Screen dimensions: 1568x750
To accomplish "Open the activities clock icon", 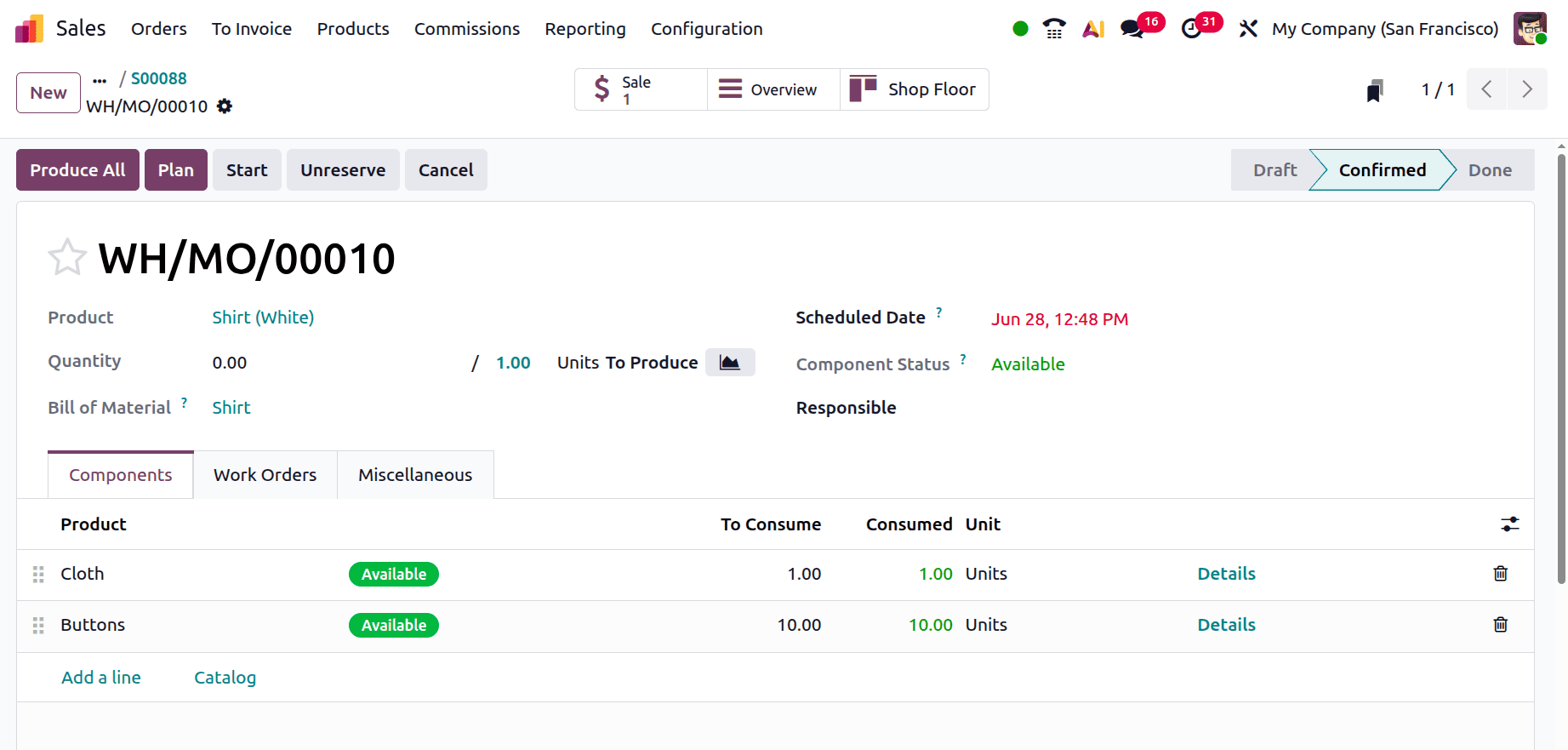I will tap(1192, 29).
